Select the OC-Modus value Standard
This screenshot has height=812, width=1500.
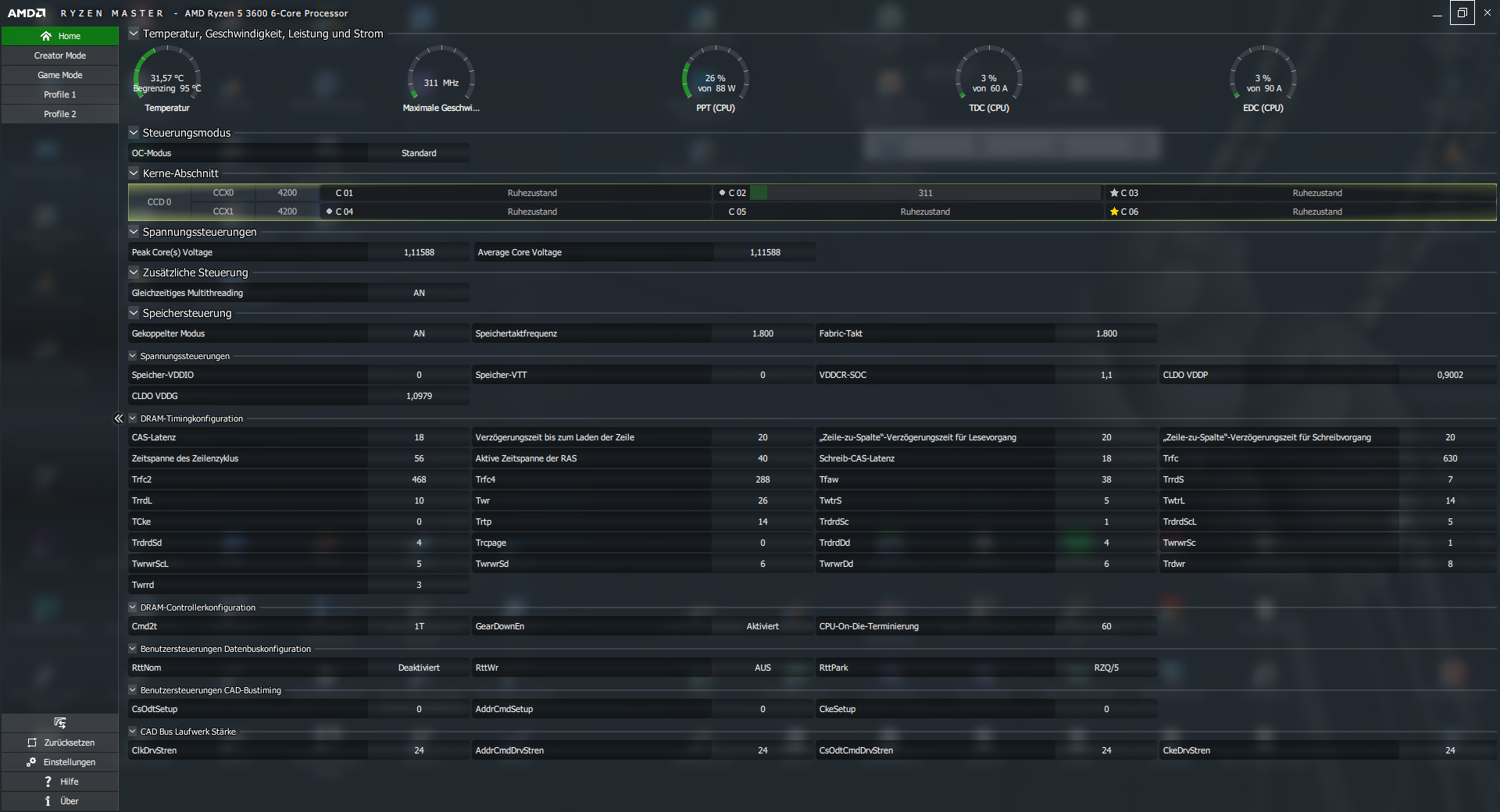419,153
